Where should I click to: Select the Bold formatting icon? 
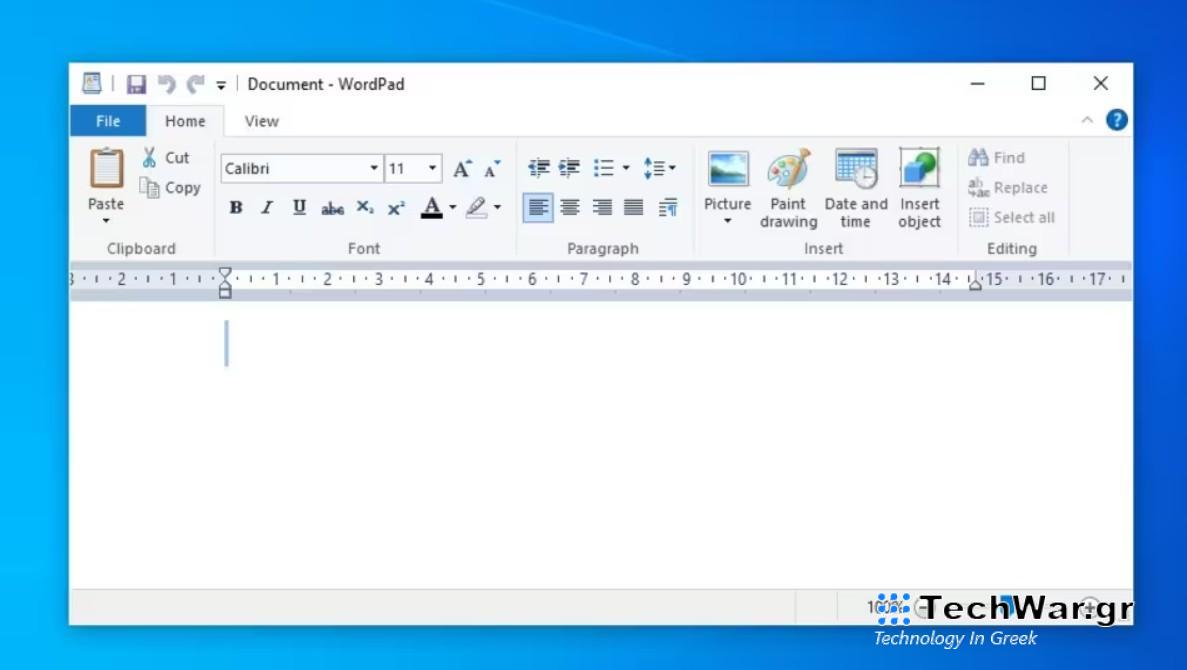234,208
